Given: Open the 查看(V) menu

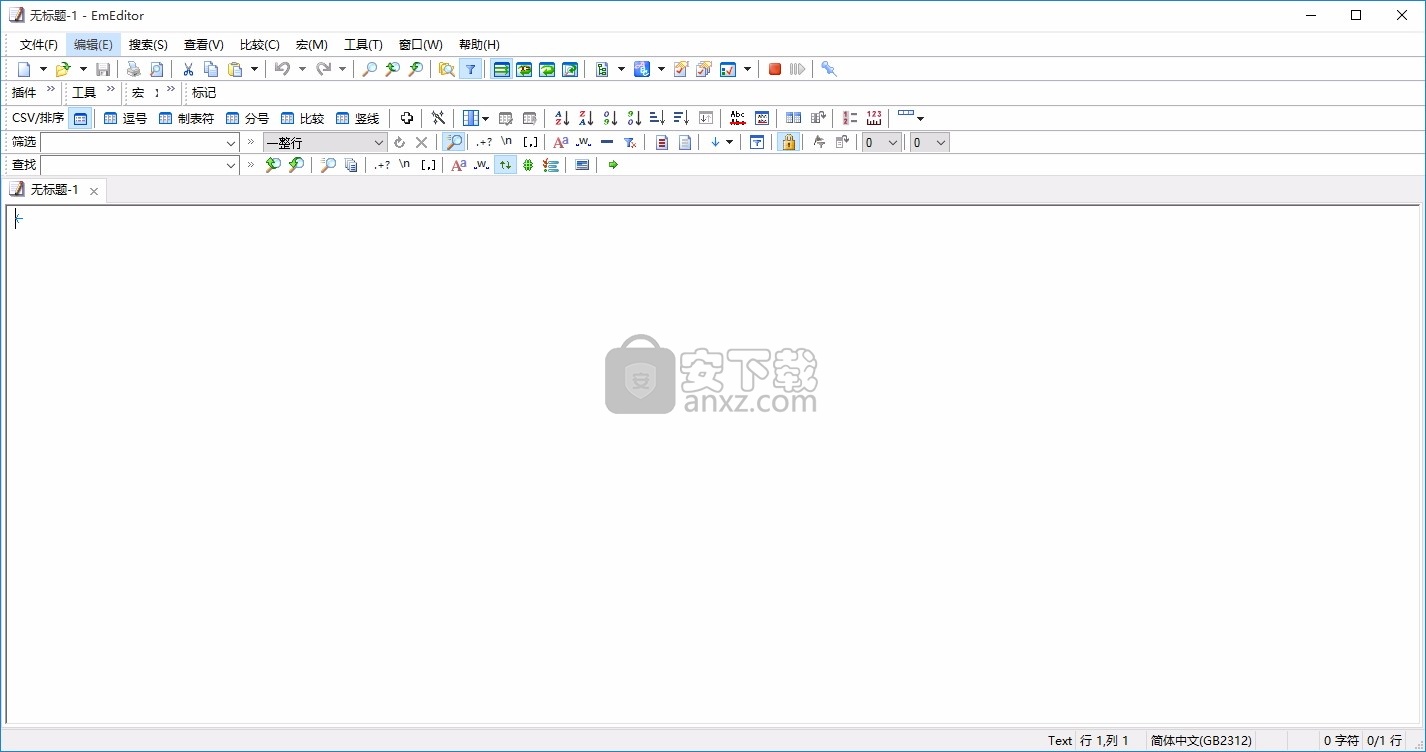Looking at the screenshot, I should click(x=203, y=45).
